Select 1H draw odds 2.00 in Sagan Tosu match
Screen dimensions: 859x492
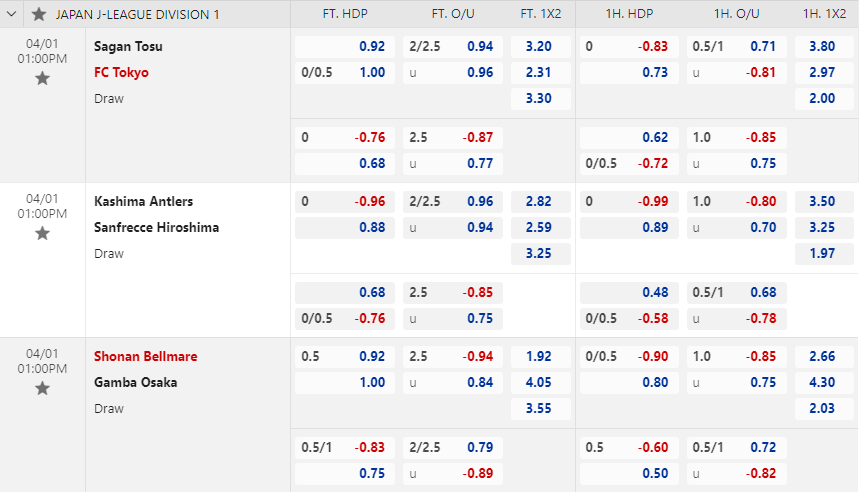824,99
